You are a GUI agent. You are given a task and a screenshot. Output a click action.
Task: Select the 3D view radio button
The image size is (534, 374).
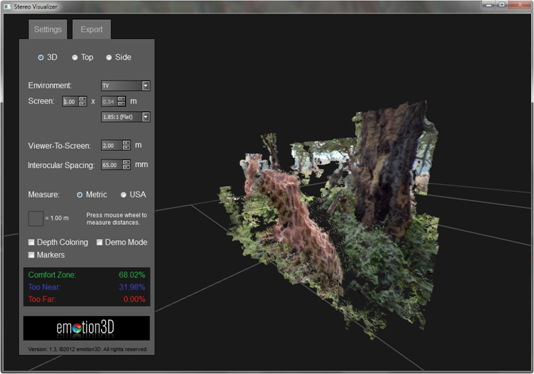(41, 57)
